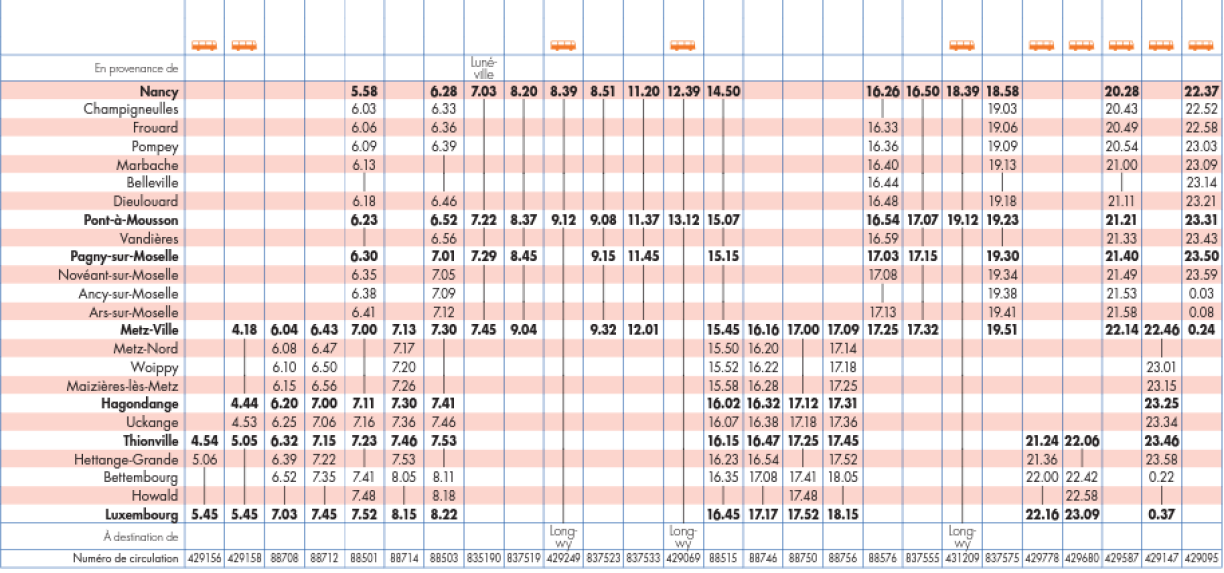The image size is (1224, 573).
Task: Select the bus icon above column 429095
Action: coord(1201,45)
